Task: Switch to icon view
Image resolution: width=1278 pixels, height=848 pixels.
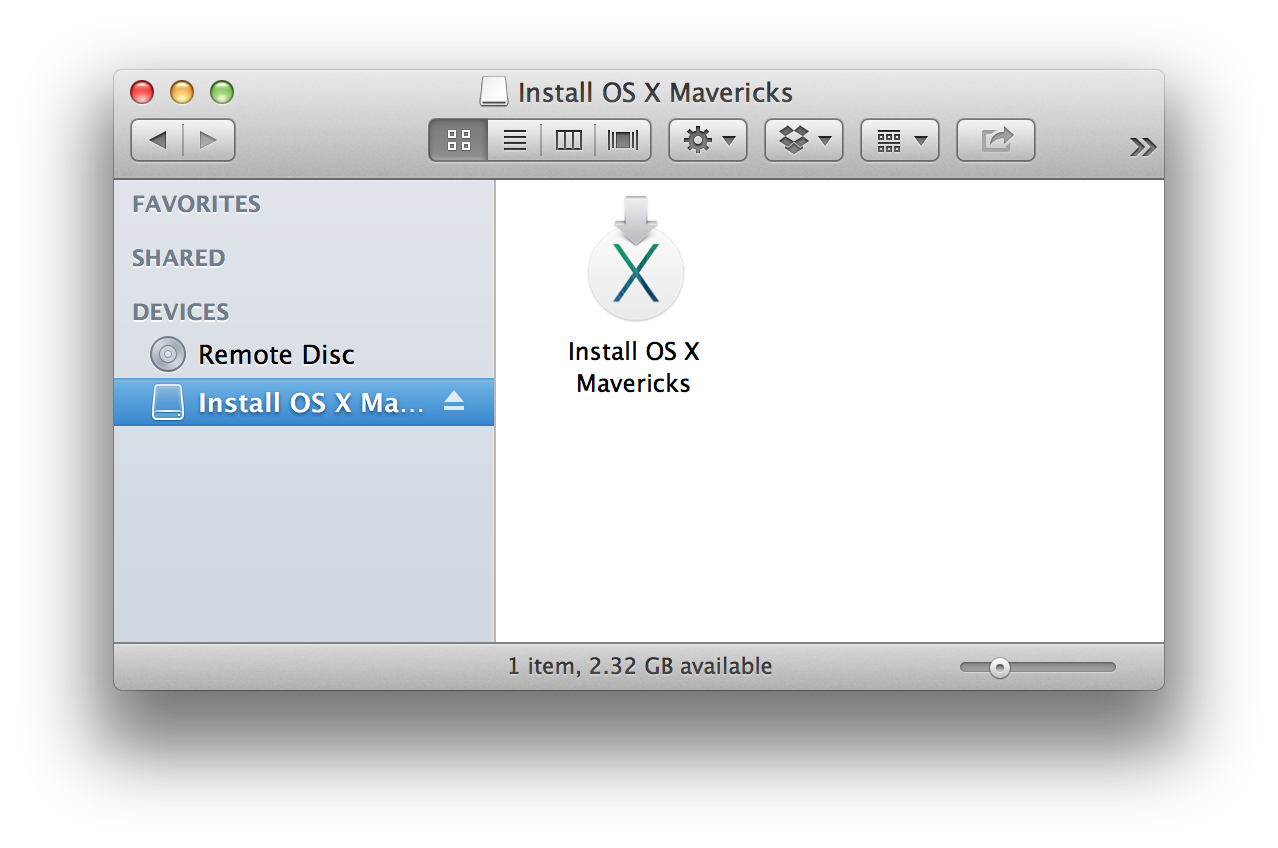Action: point(459,140)
